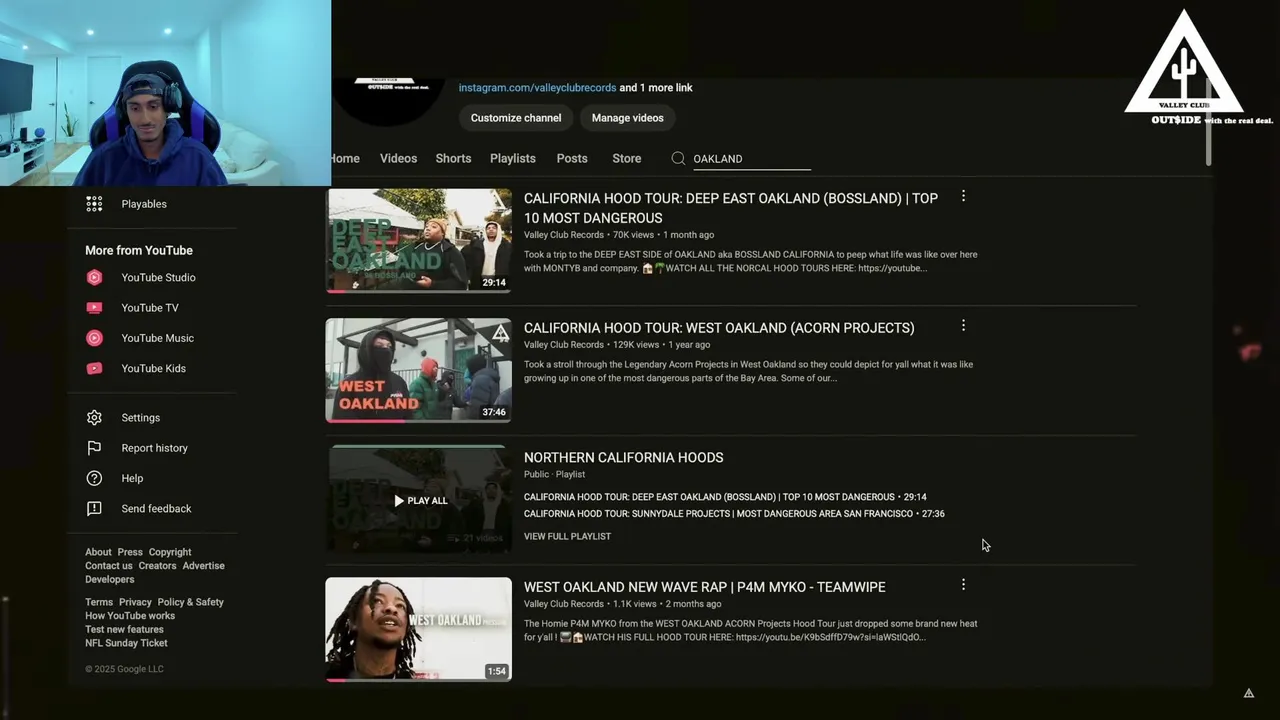Click the channel search magnifier icon
The image size is (1280, 720).
pyautogui.click(x=678, y=158)
